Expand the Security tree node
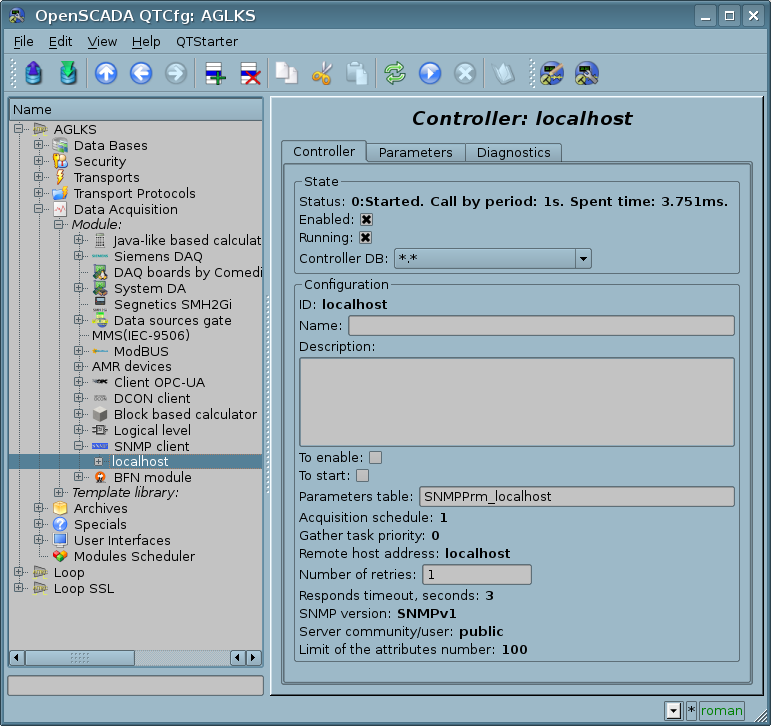Image resolution: width=771 pixels, height=726 pixels. (x=38, y=160)
